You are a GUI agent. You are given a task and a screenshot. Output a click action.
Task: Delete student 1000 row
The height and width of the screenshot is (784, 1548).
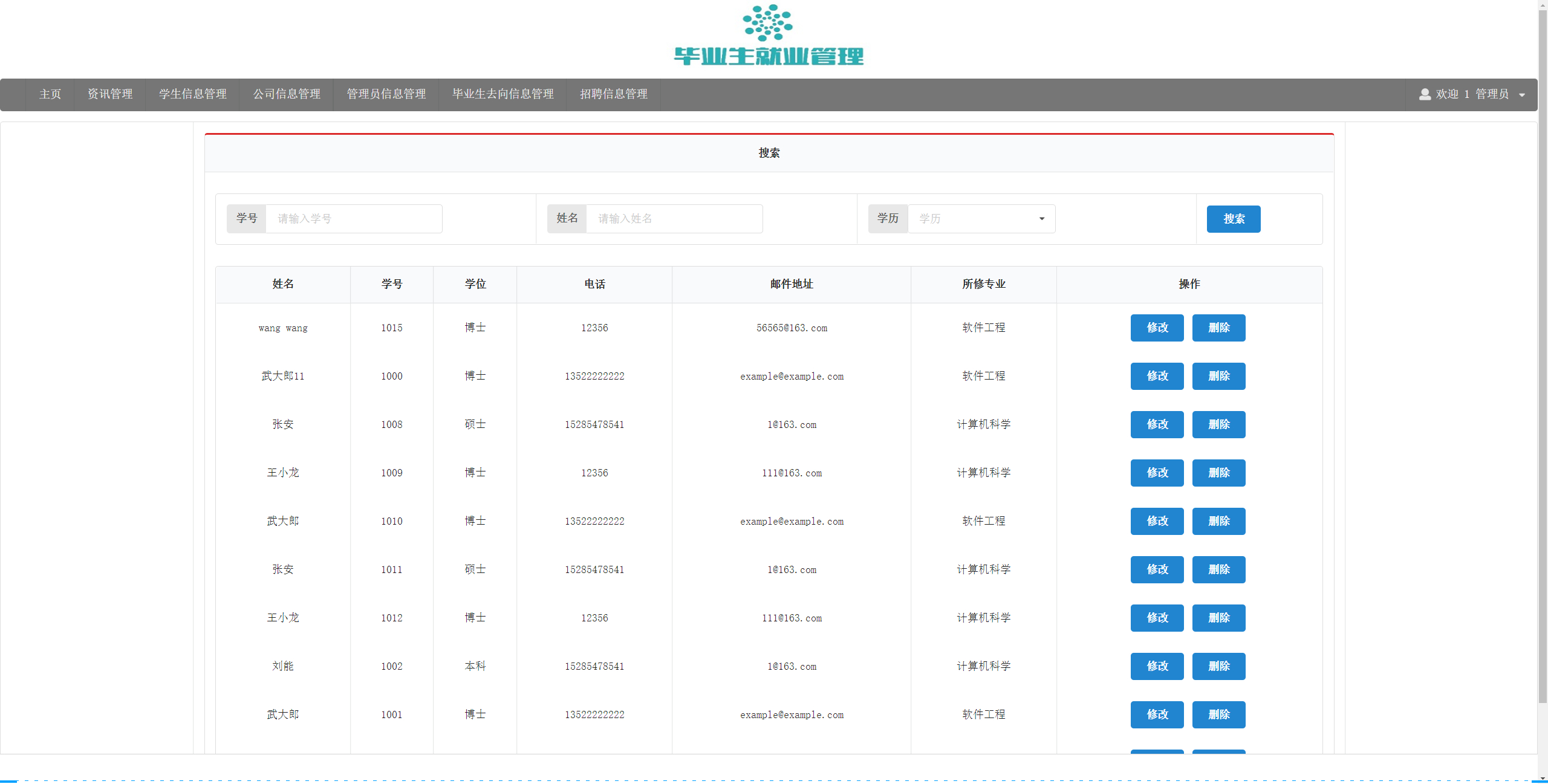click(1219, 376)
